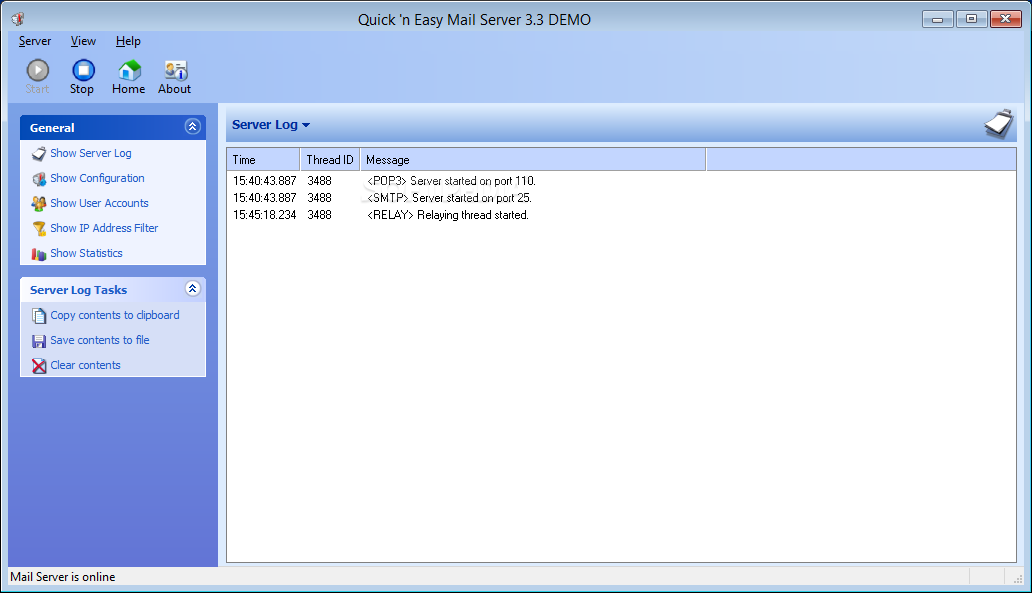
Task: Click the notepad icon beside Show Server Log
Action: click(x=39, y=153)
